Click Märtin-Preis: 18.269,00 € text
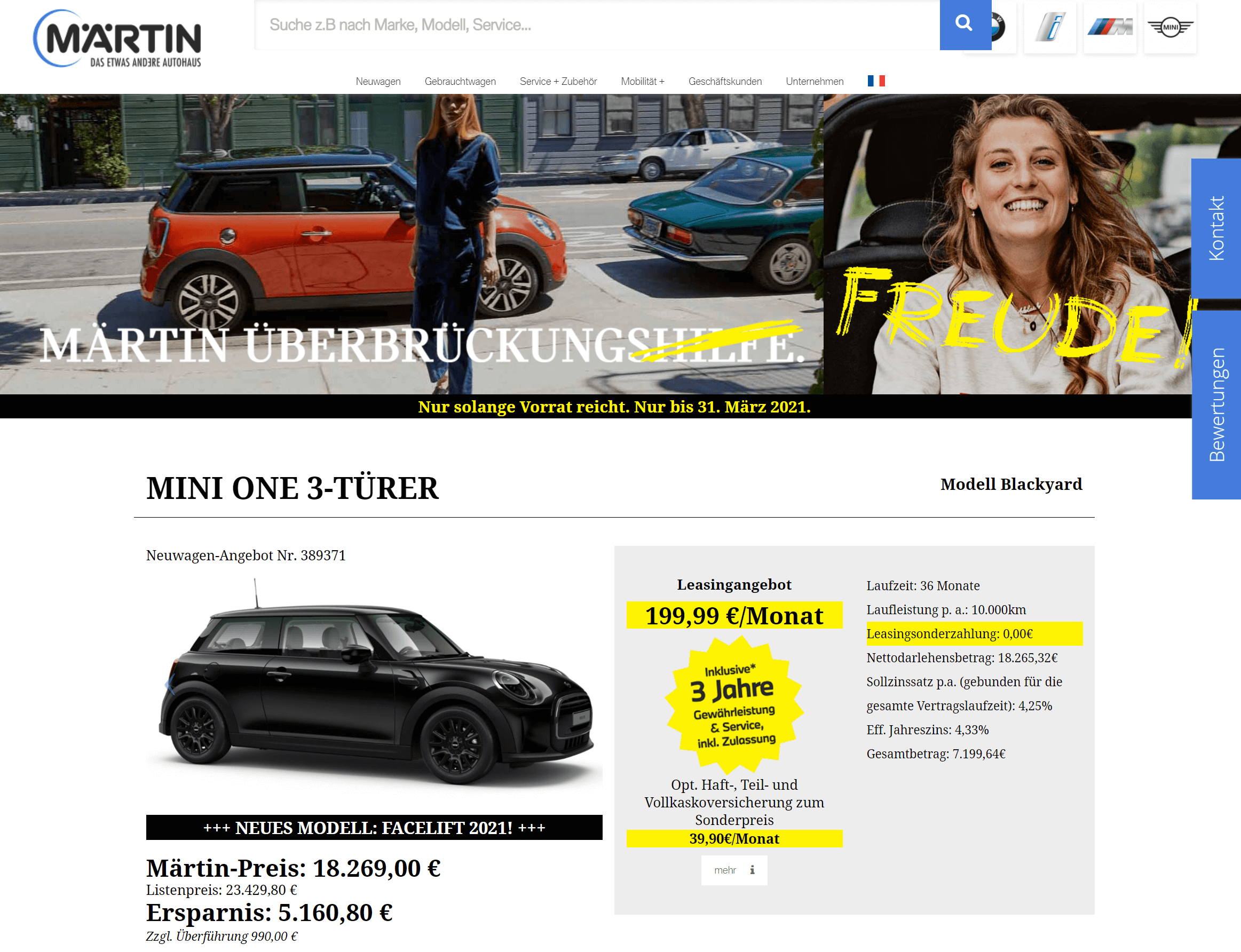 tap(294, 868)
